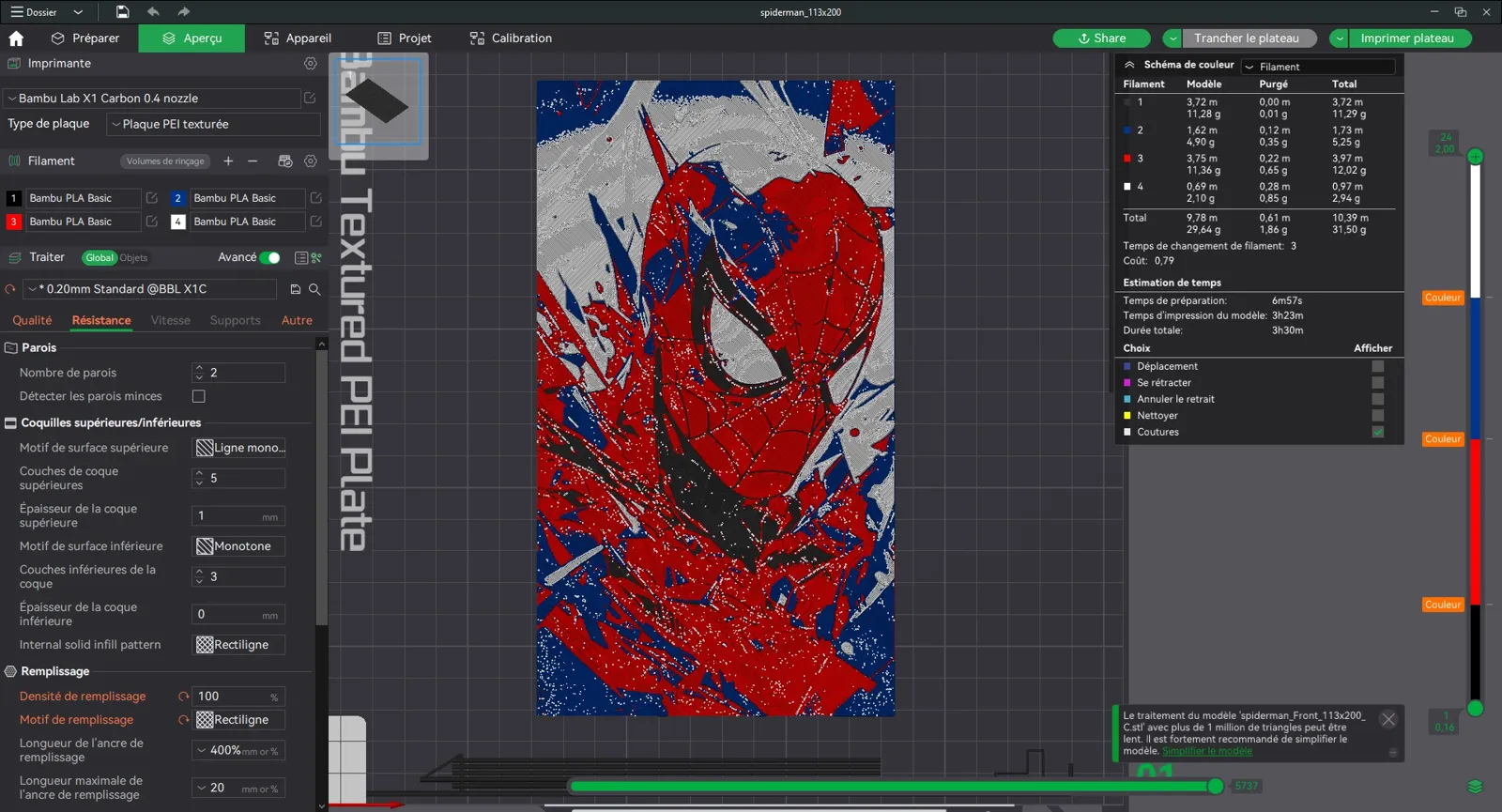
Task: Redo the last action
Action: pyautogui.click(x=184, y=12)
